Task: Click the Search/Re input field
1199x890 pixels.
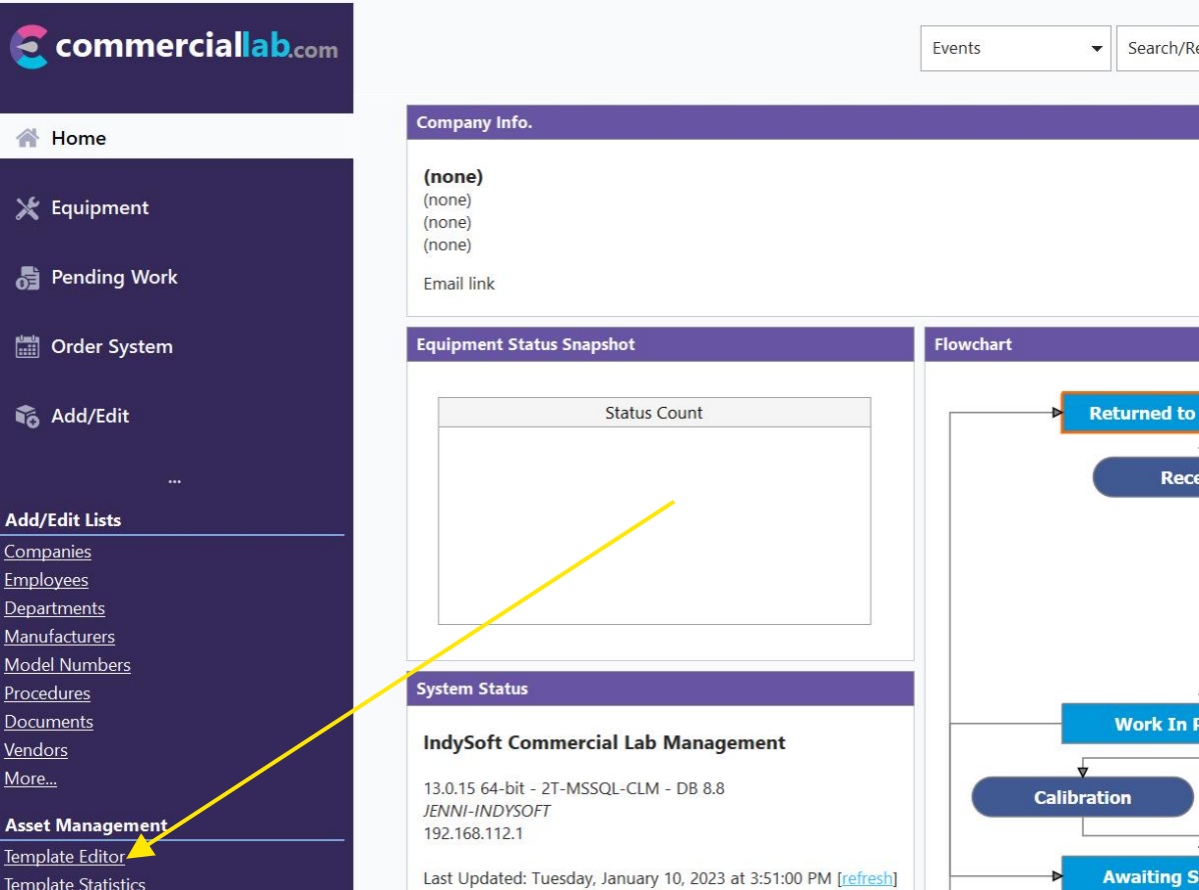Action: 1160,48
